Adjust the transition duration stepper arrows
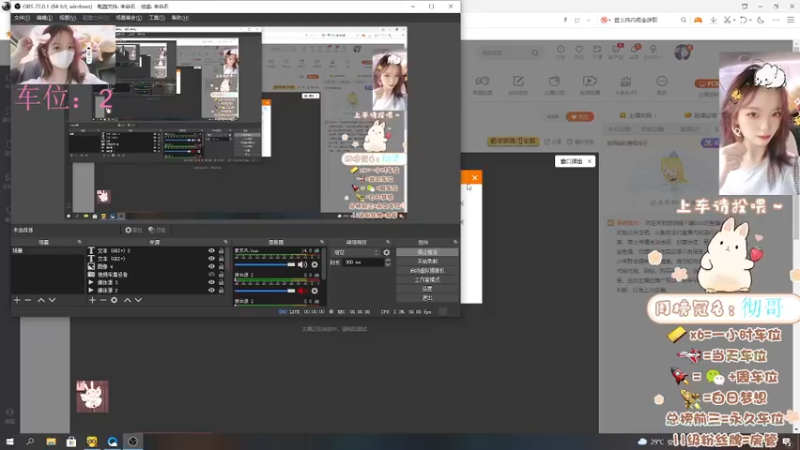The height and width of the screenshot is (450, 800). pyautogui.click(x=388, y=262)
